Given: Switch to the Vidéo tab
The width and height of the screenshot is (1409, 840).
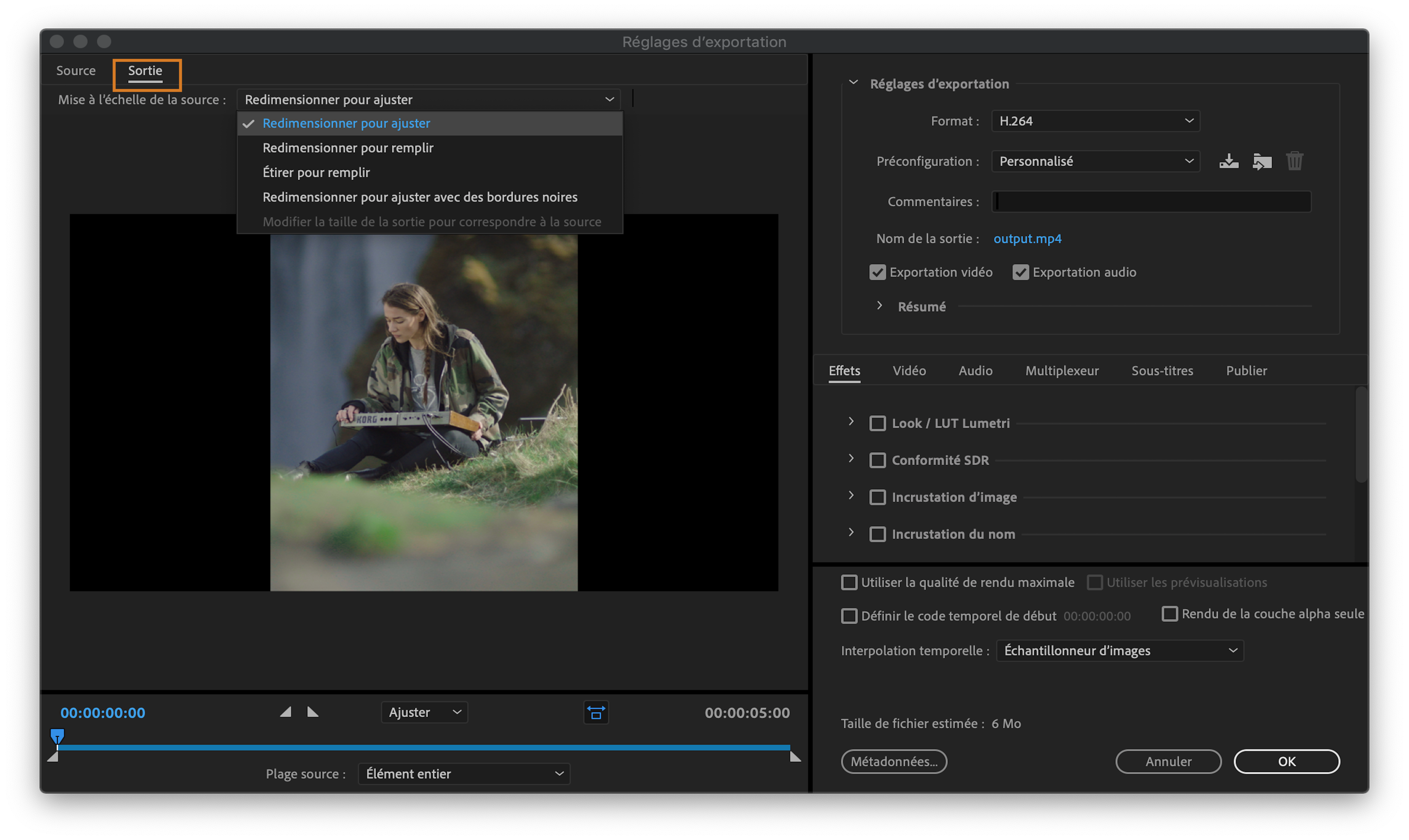Looking at the screenshot, I should tap(909, 371).
